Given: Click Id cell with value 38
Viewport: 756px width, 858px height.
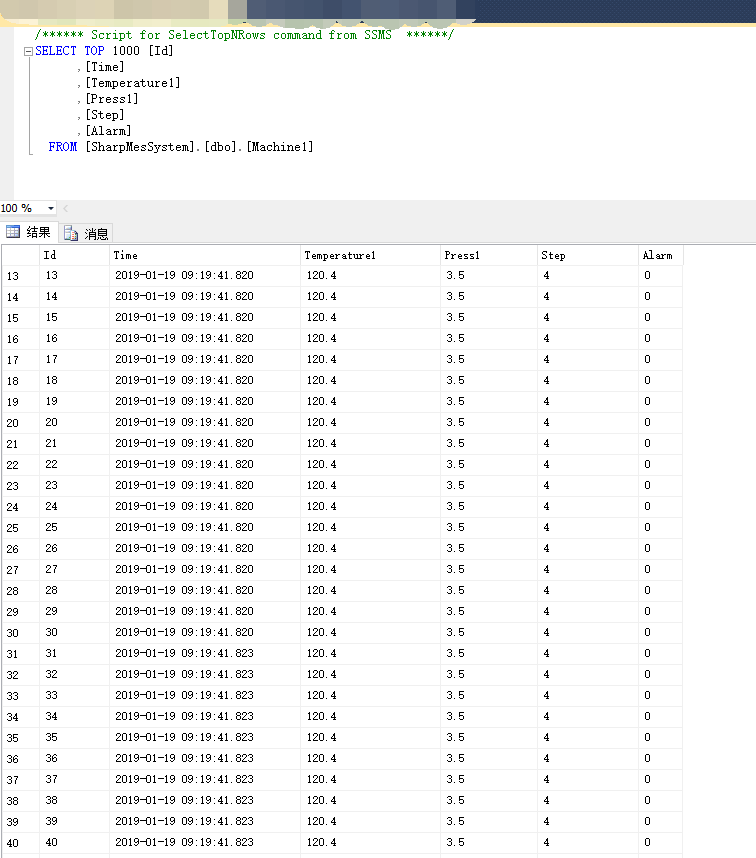Looking at the screenshot, I should [x=74, y=801].
